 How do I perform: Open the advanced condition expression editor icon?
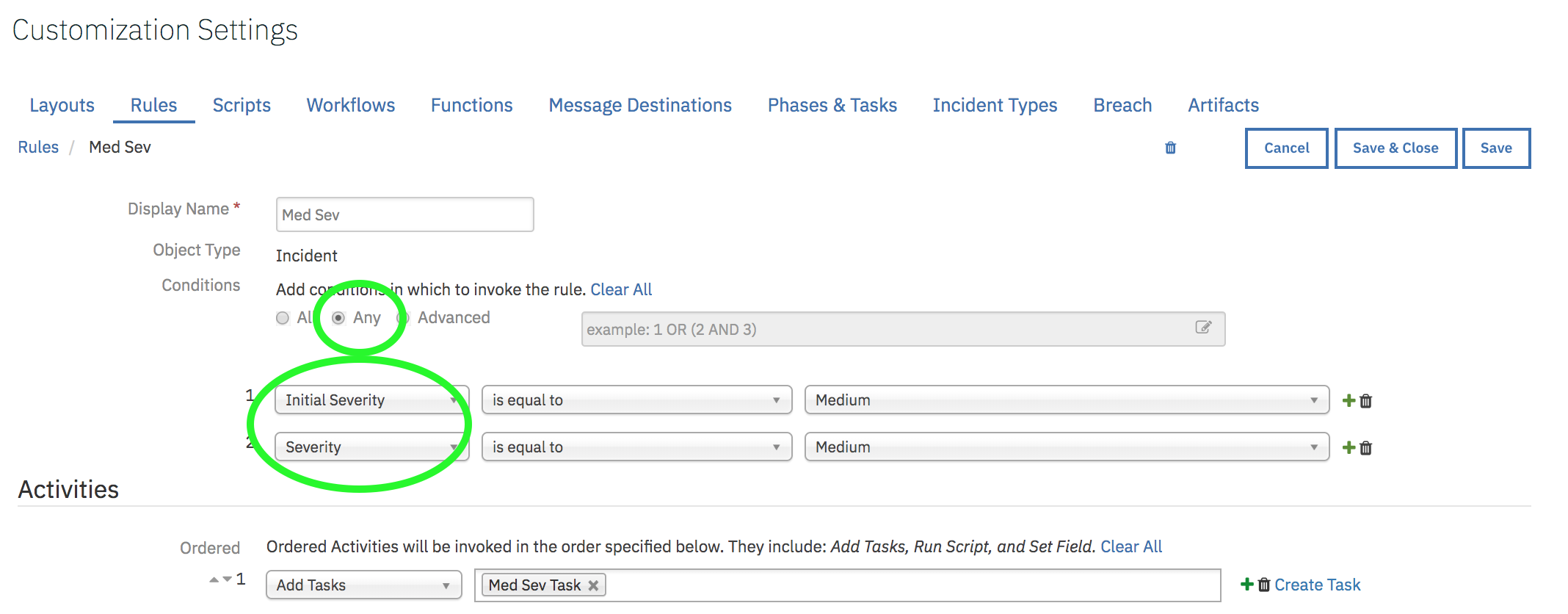pos(1203,328)
